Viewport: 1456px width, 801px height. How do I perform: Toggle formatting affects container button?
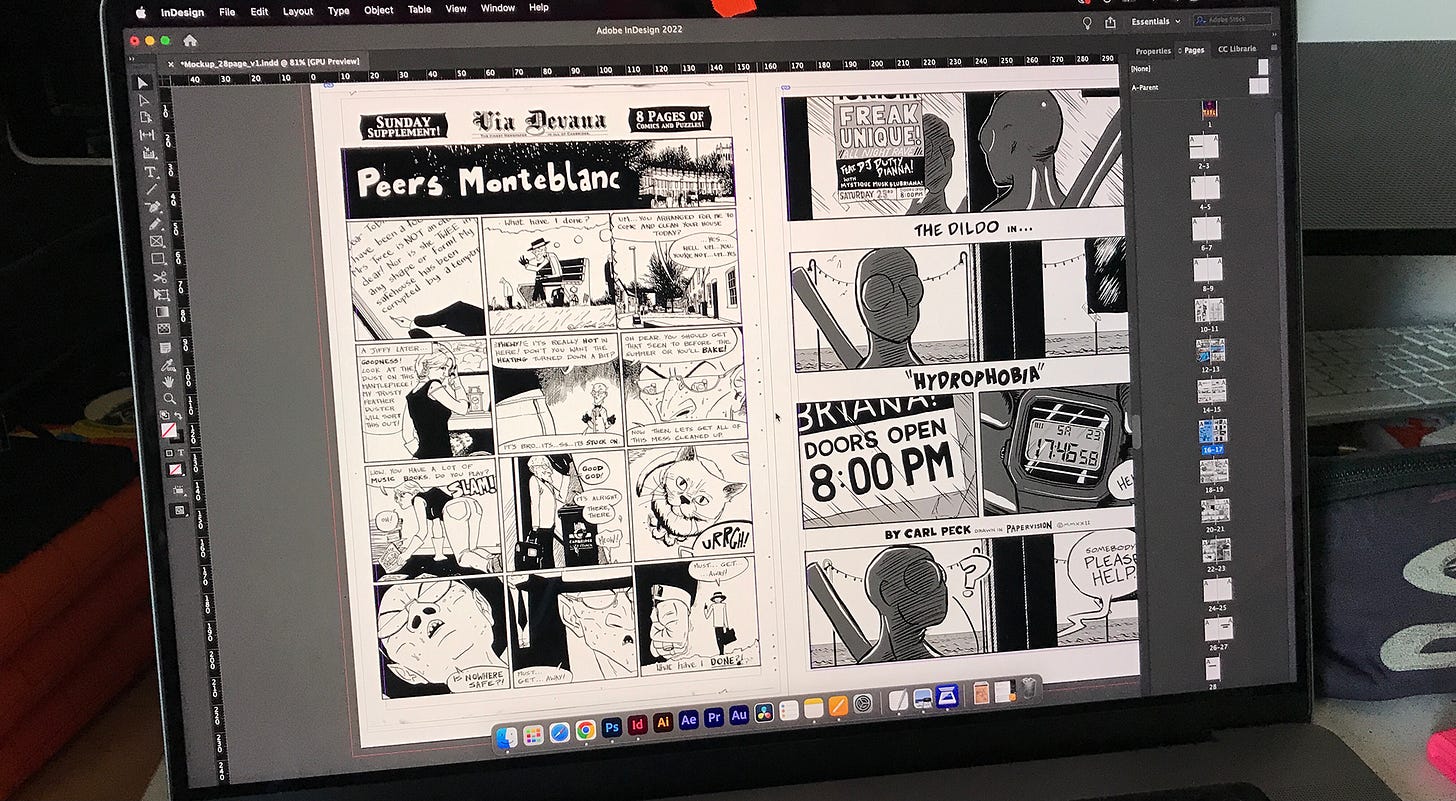[x=169, y=453]
